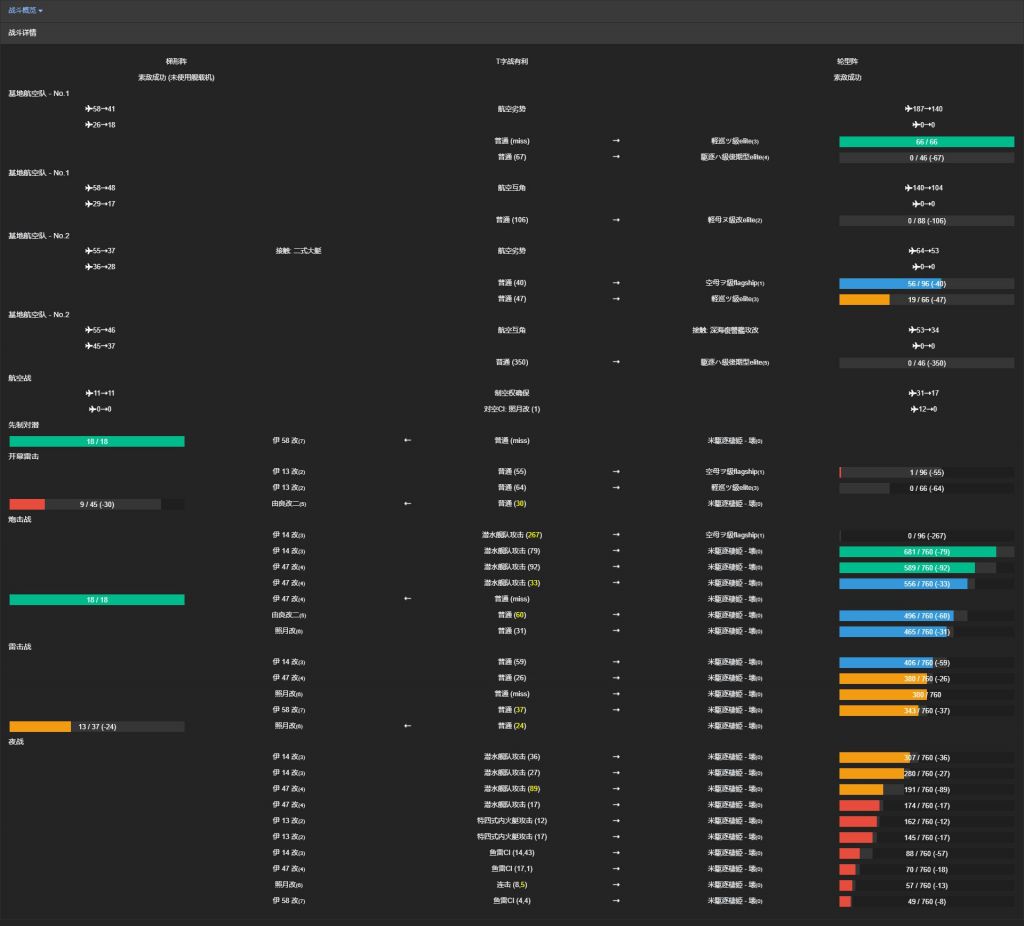Screen dimensions: 1024x926
Task: Click the enemy plane icon beside 31→17
Action: 912,393
